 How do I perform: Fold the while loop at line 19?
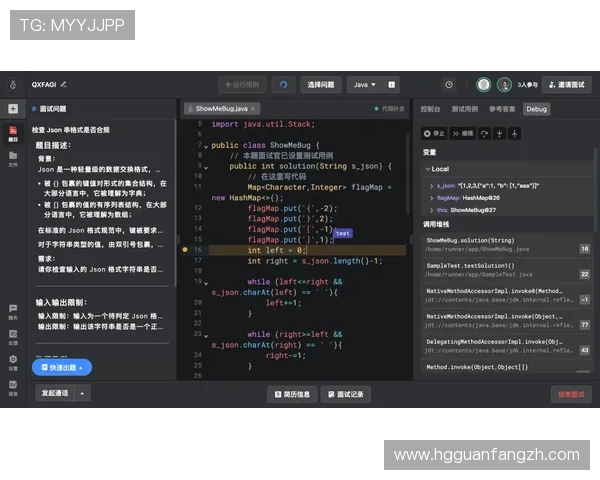206,283
